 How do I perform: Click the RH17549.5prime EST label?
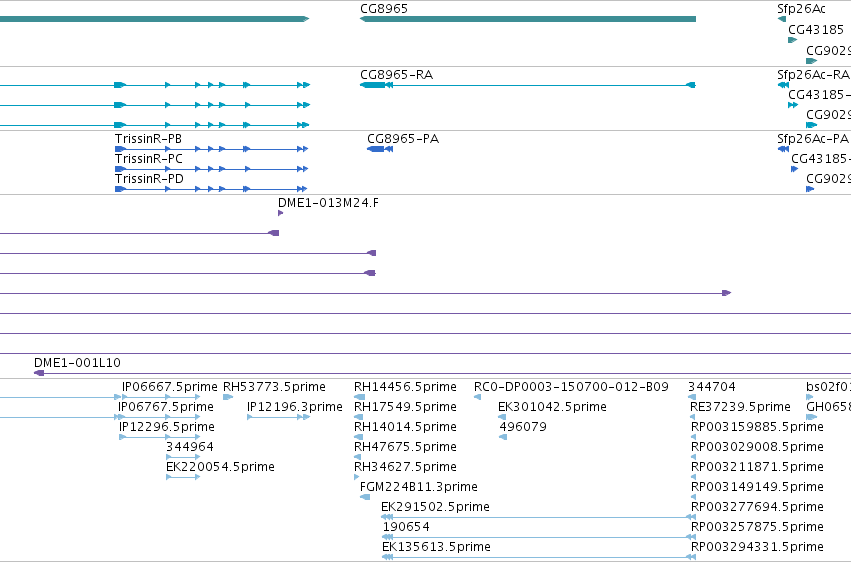click(x=405, y=407)
